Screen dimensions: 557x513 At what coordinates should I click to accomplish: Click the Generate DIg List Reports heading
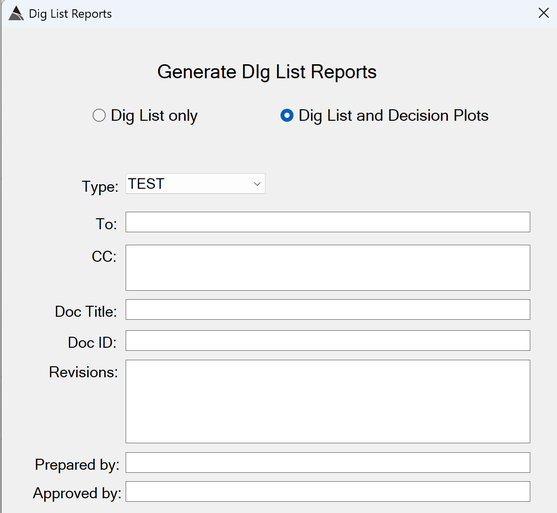[267, 72]
